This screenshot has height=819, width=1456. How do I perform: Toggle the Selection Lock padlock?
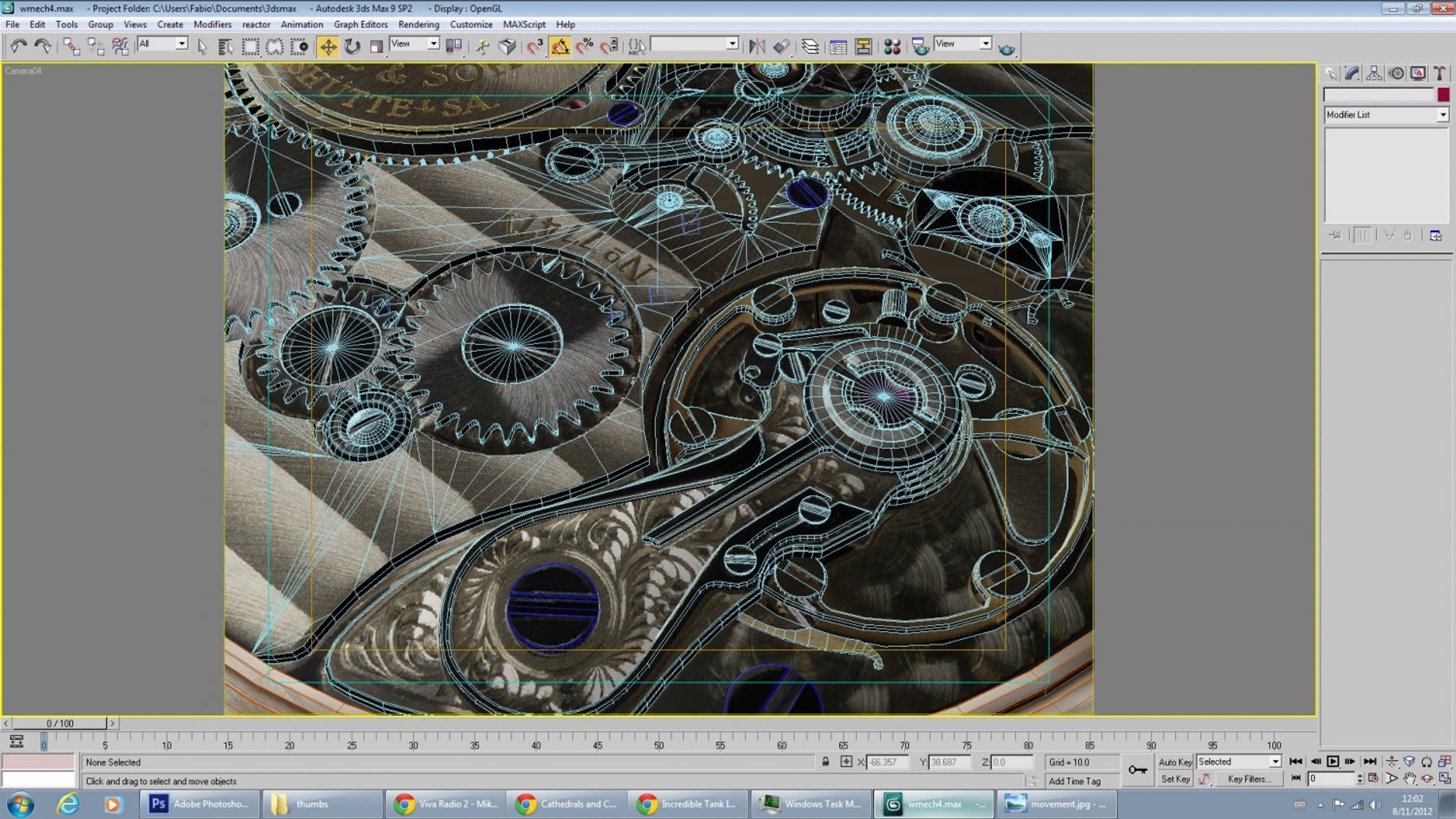(825, 761)
